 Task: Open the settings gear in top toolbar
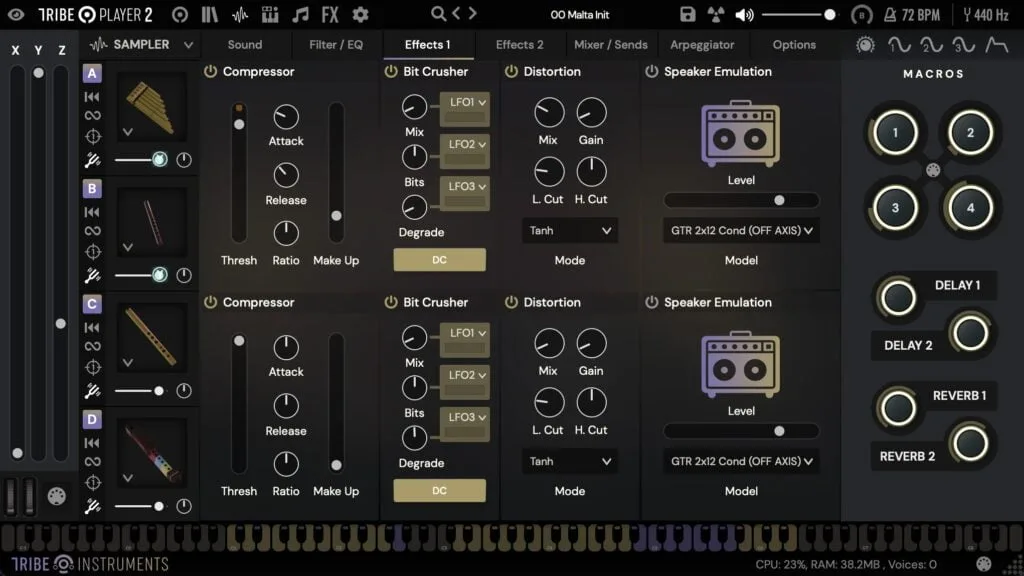(x=360, y=15)
